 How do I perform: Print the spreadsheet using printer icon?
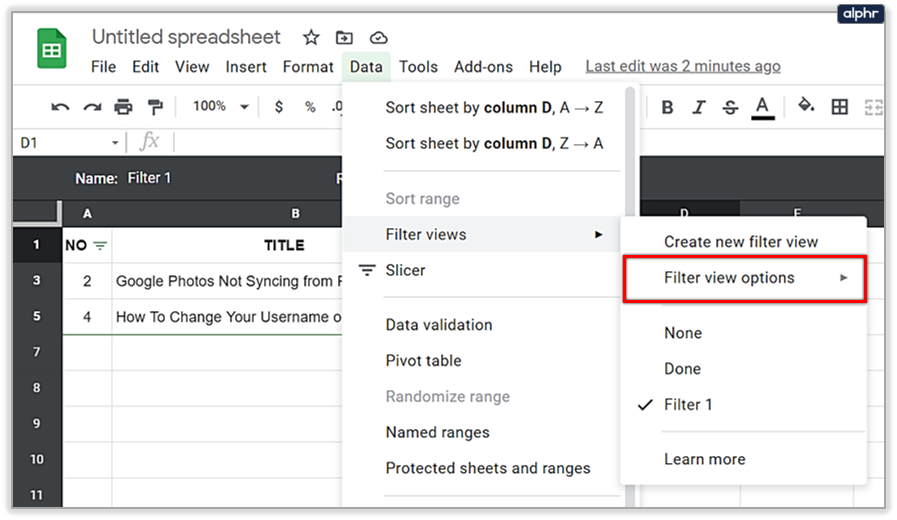(x=123, y=107)
